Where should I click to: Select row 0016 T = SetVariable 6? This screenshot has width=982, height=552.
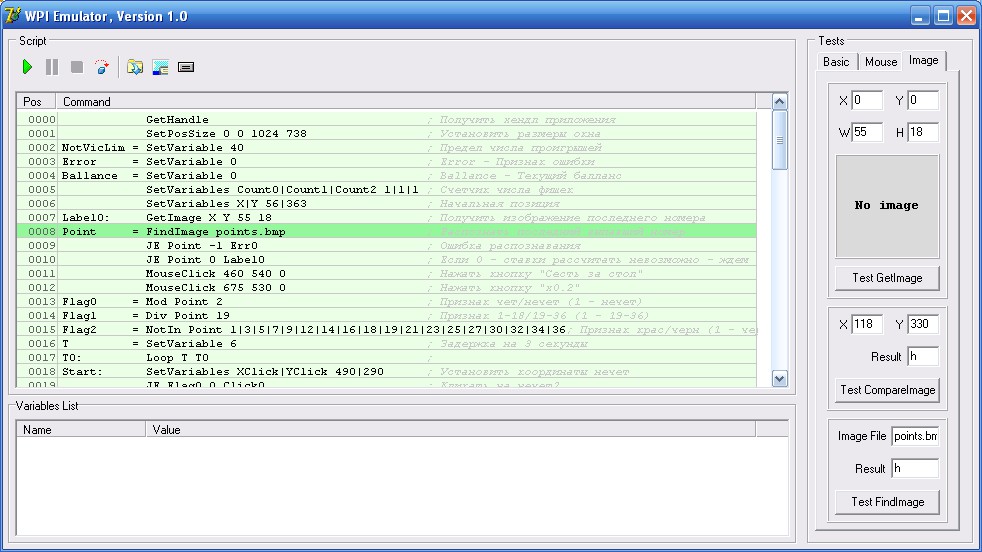[386, 343]
